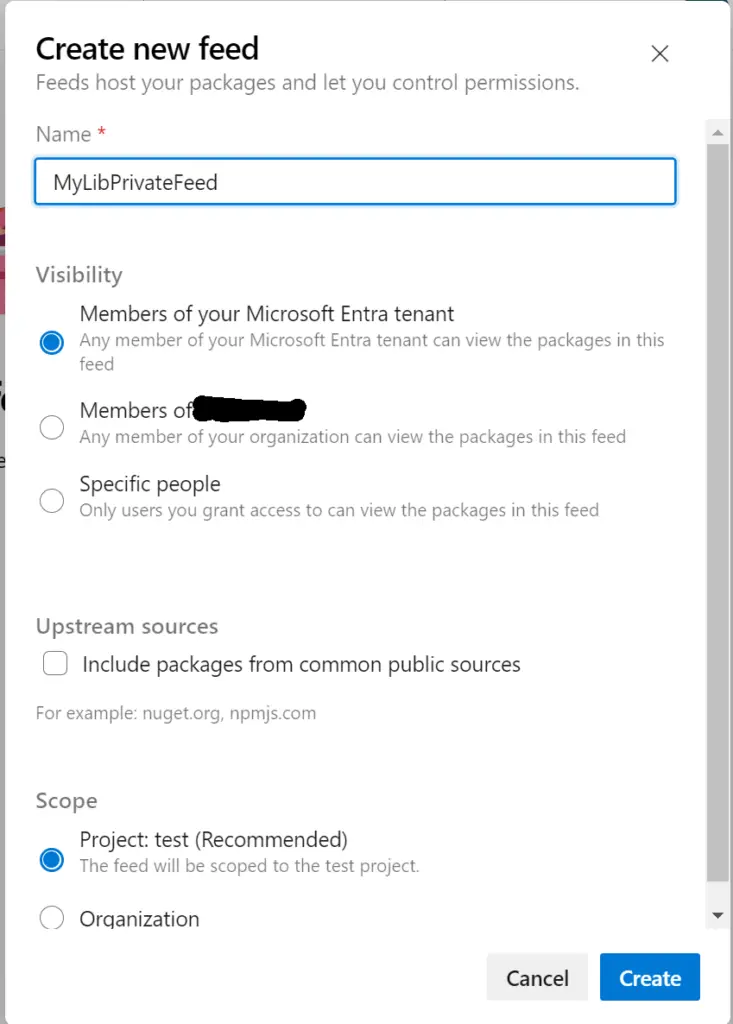Choose Organization scope radio button
The width and height of the screenshot is (733, 1024).
pyautogui.click(x=52, y=918)
